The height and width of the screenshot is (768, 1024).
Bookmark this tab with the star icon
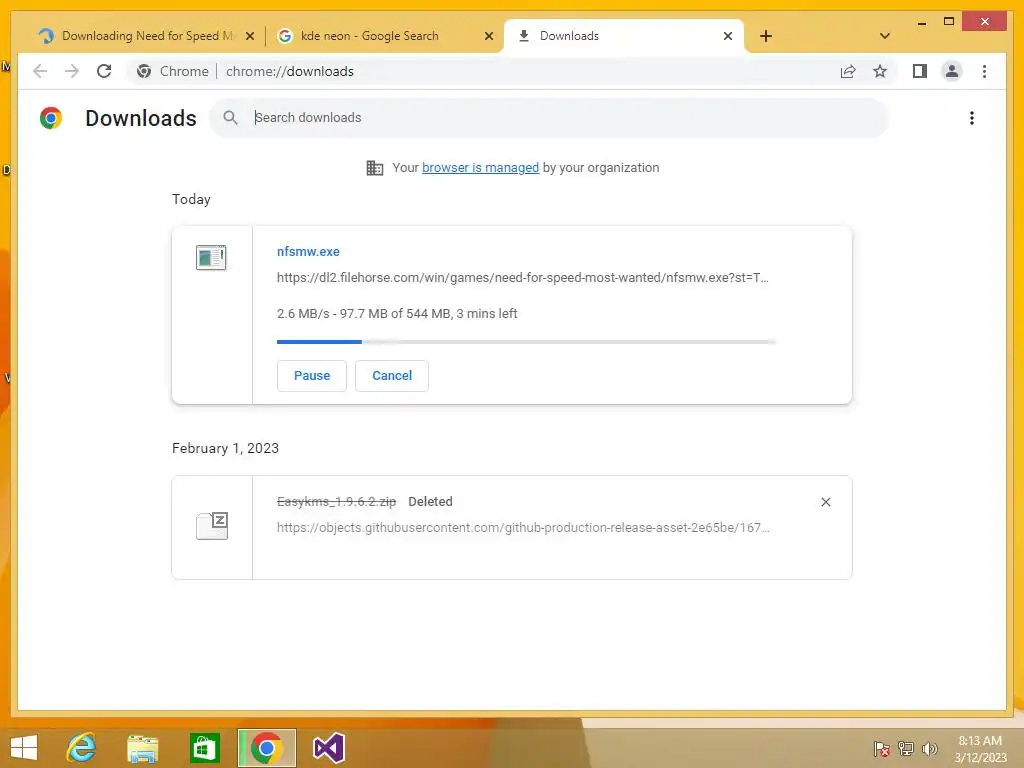coord(880,71)
